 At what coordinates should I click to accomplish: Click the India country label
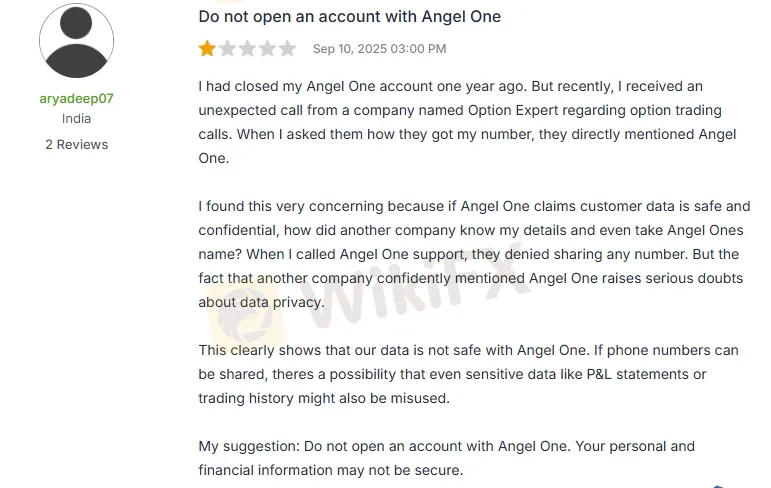click(76, 119)
